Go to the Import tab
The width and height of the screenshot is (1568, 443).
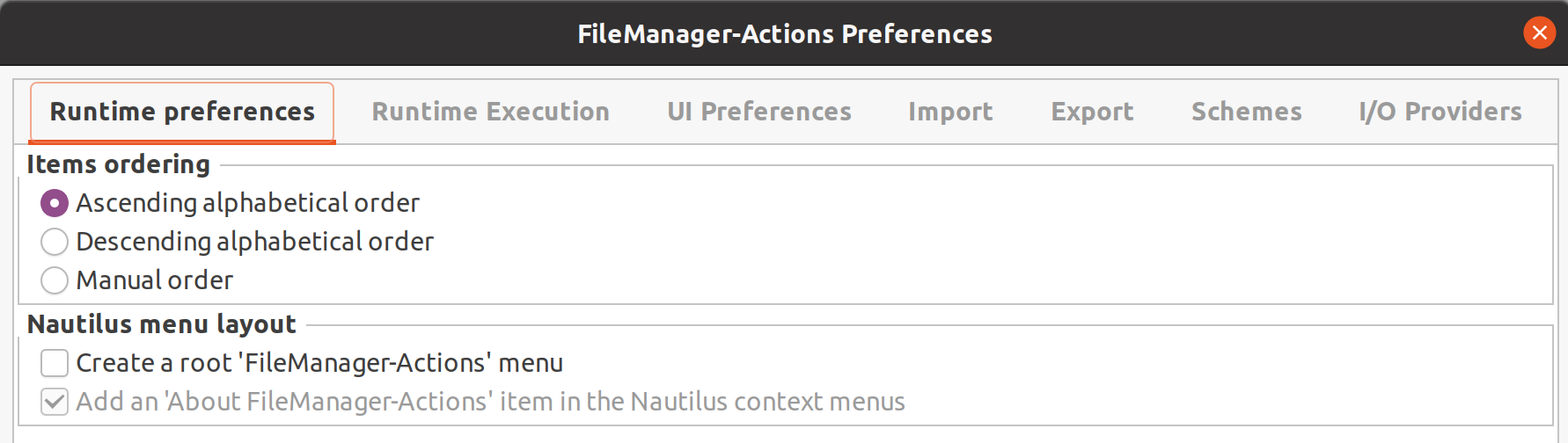pos(950,112)
